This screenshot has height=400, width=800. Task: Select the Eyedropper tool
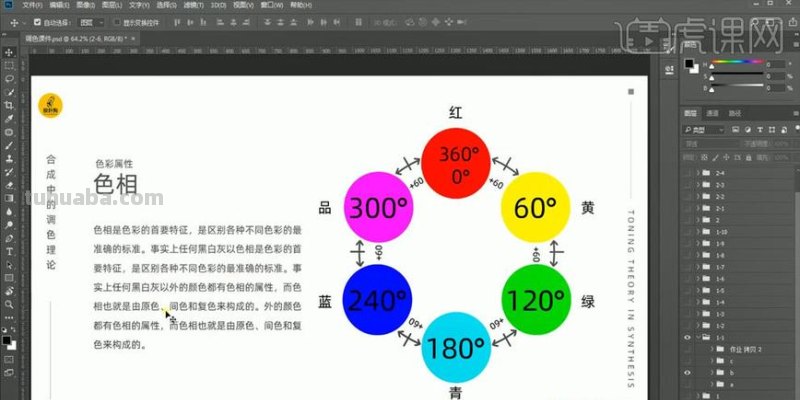click(x=9, y=118)
